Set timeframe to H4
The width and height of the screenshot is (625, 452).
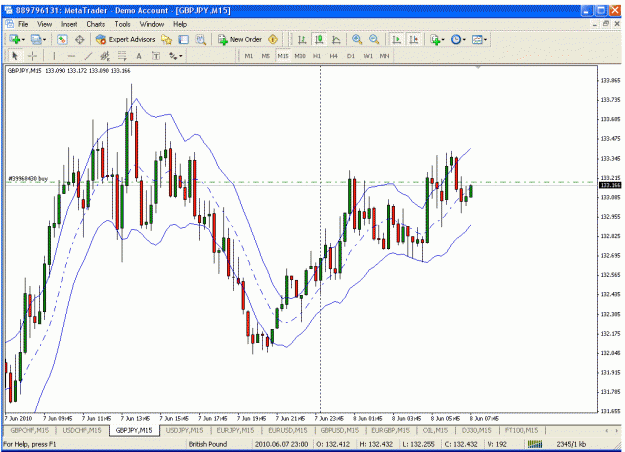pos(334,56)
